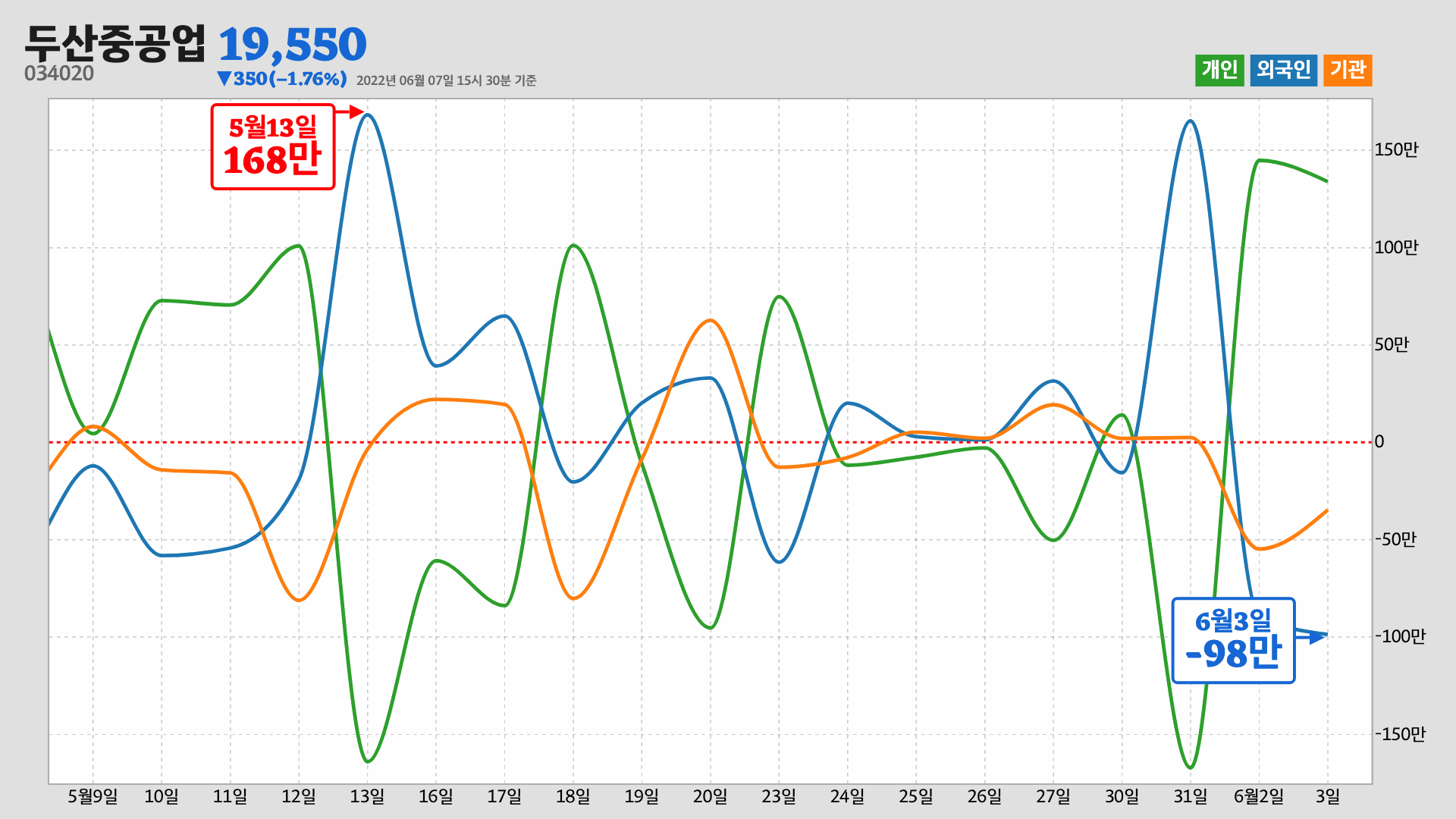The width and height of the screenshot is (1456, 819).
Task: Click the blue line peak on 31일
Action: (1190, 121)
